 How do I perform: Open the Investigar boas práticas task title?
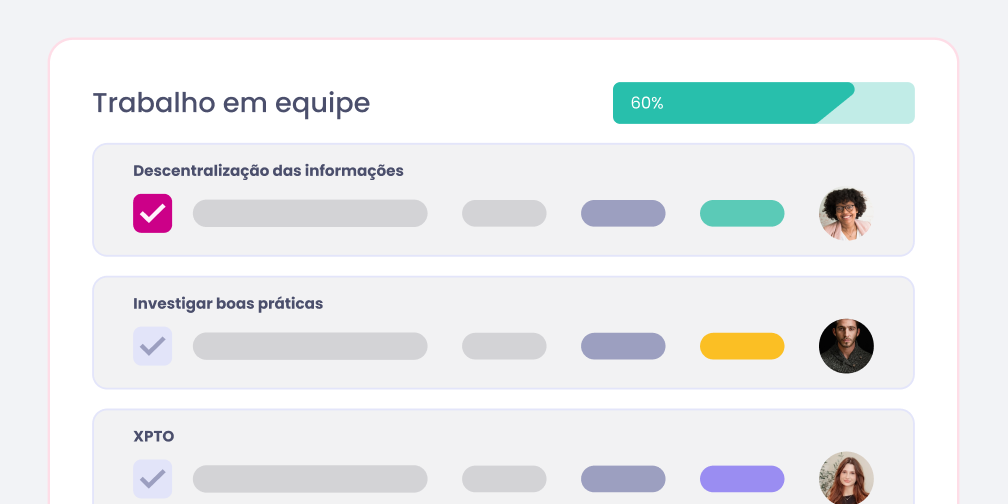click(x=228, y=303)
